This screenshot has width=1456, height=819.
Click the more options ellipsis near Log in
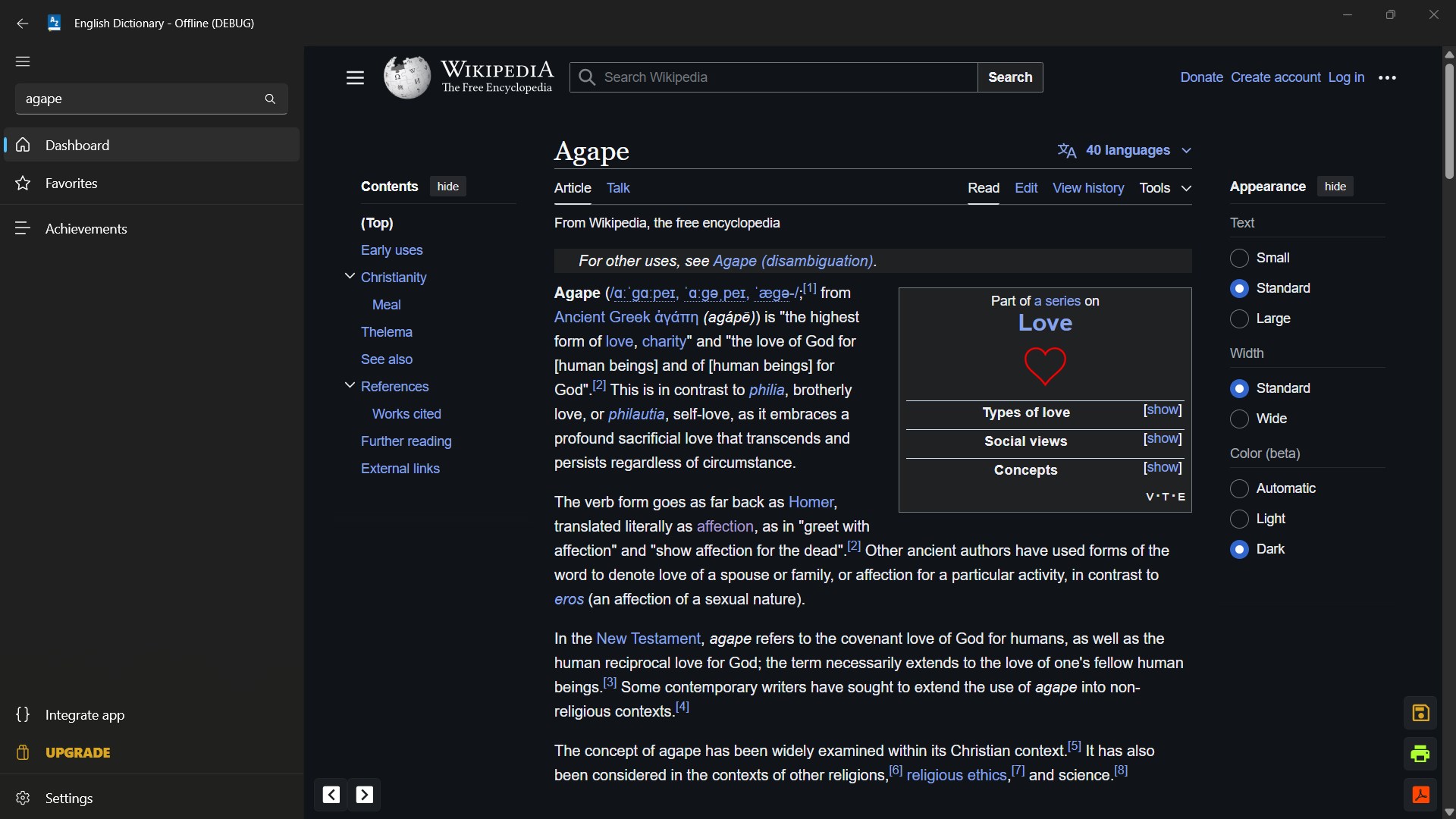coord(1389,77)
